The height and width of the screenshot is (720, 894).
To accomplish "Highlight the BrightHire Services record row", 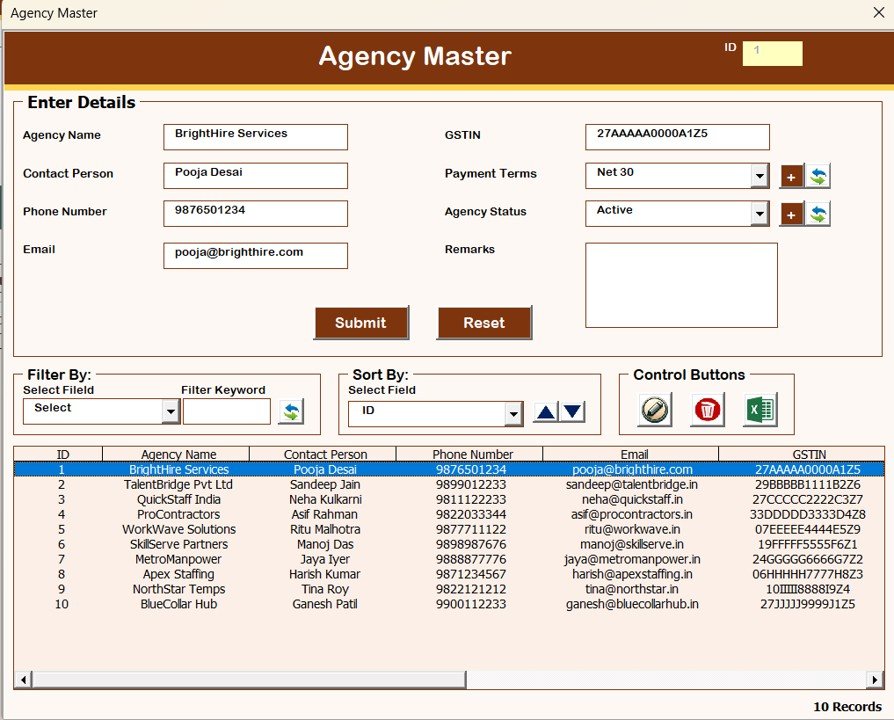I will (300, 469).
